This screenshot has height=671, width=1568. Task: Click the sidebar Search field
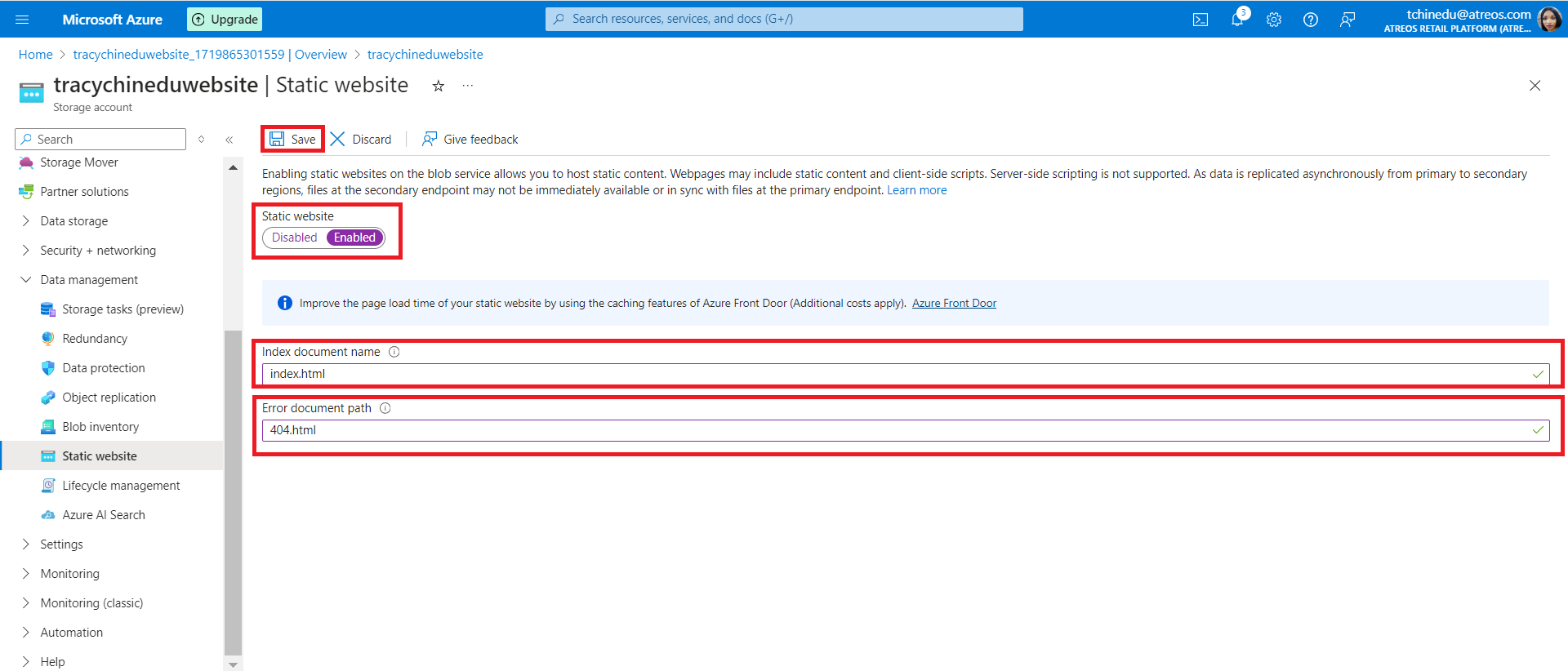pyautogui.click(x=100, y=140)
